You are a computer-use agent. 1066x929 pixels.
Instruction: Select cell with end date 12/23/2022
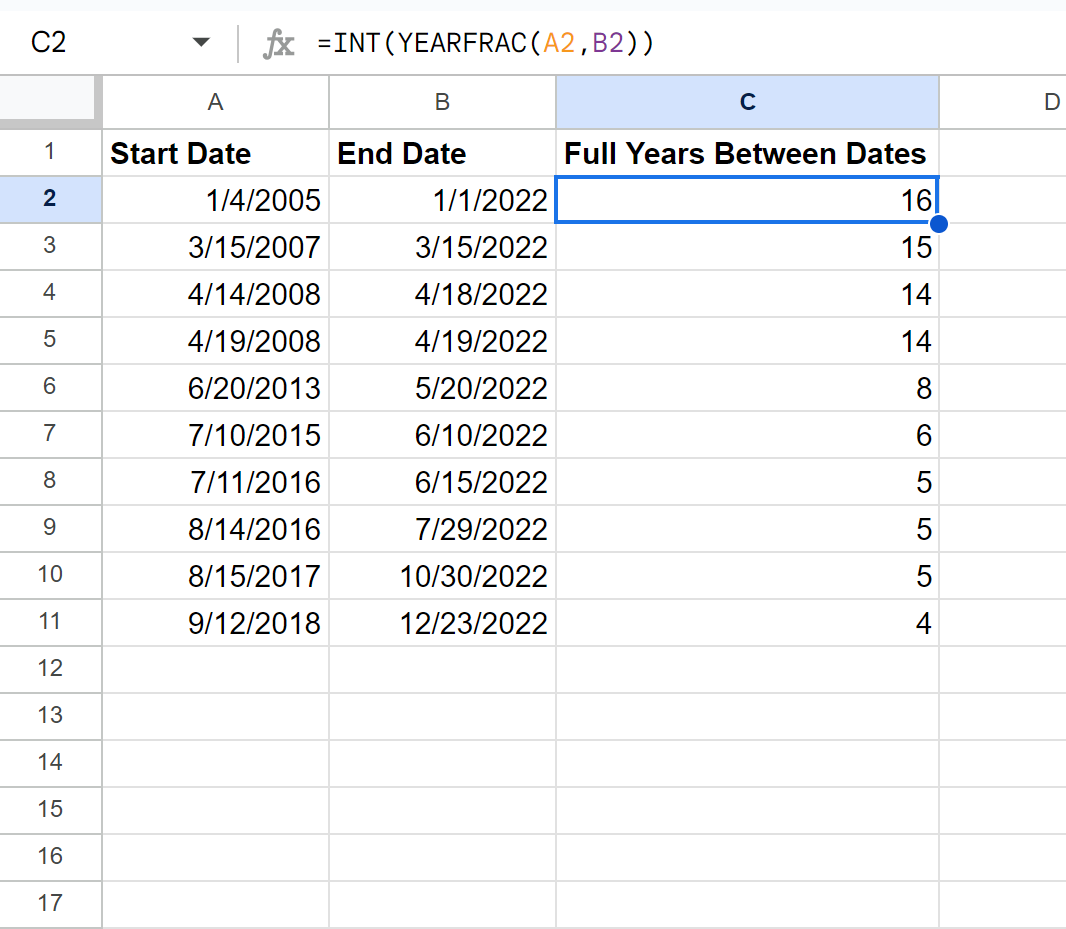pyautogui.click(x=443, y=622)
